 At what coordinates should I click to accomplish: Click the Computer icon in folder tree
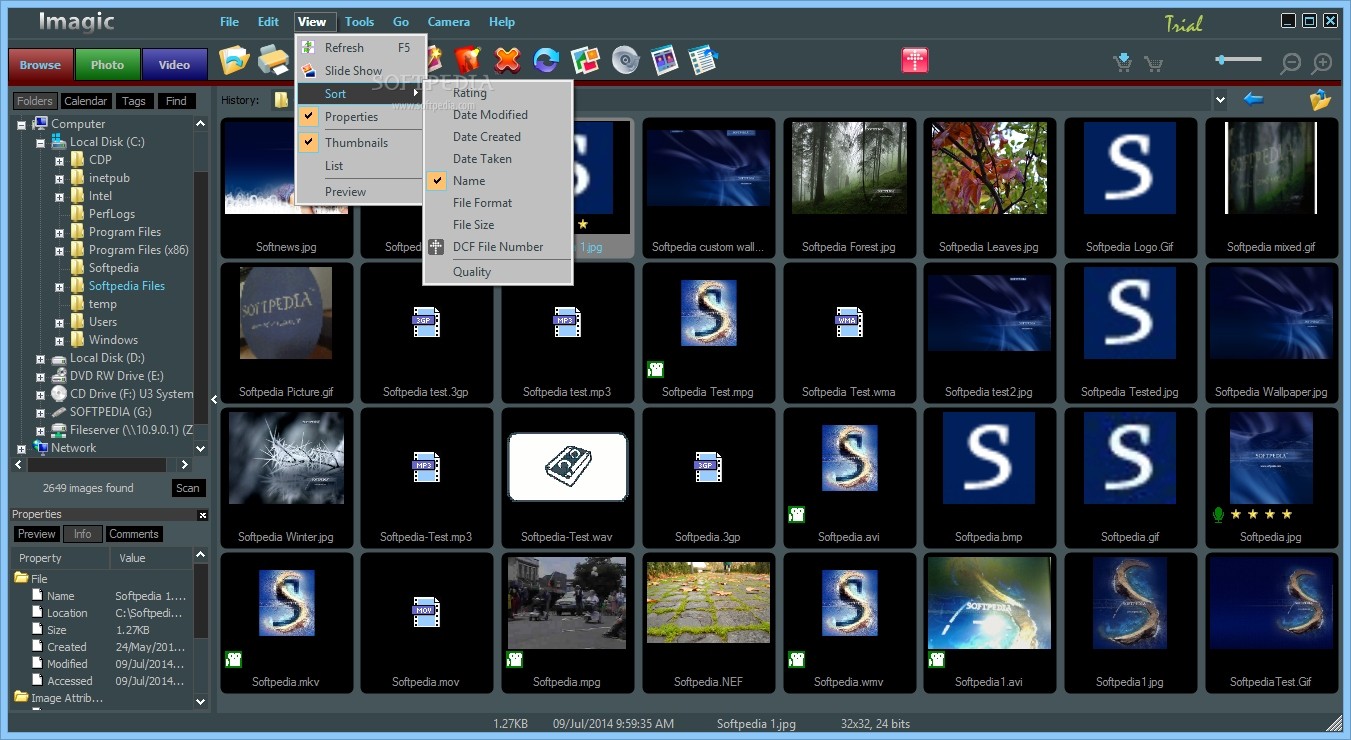(40, 123)
